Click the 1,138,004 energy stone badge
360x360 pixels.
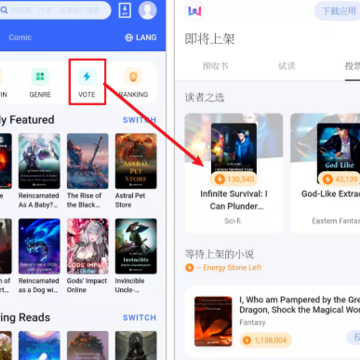pos(265,340)
